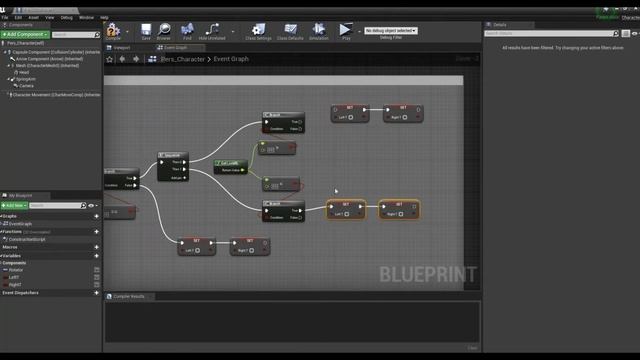640x360 pixels.
Task: Open the Asset menu
Action: 33,18
